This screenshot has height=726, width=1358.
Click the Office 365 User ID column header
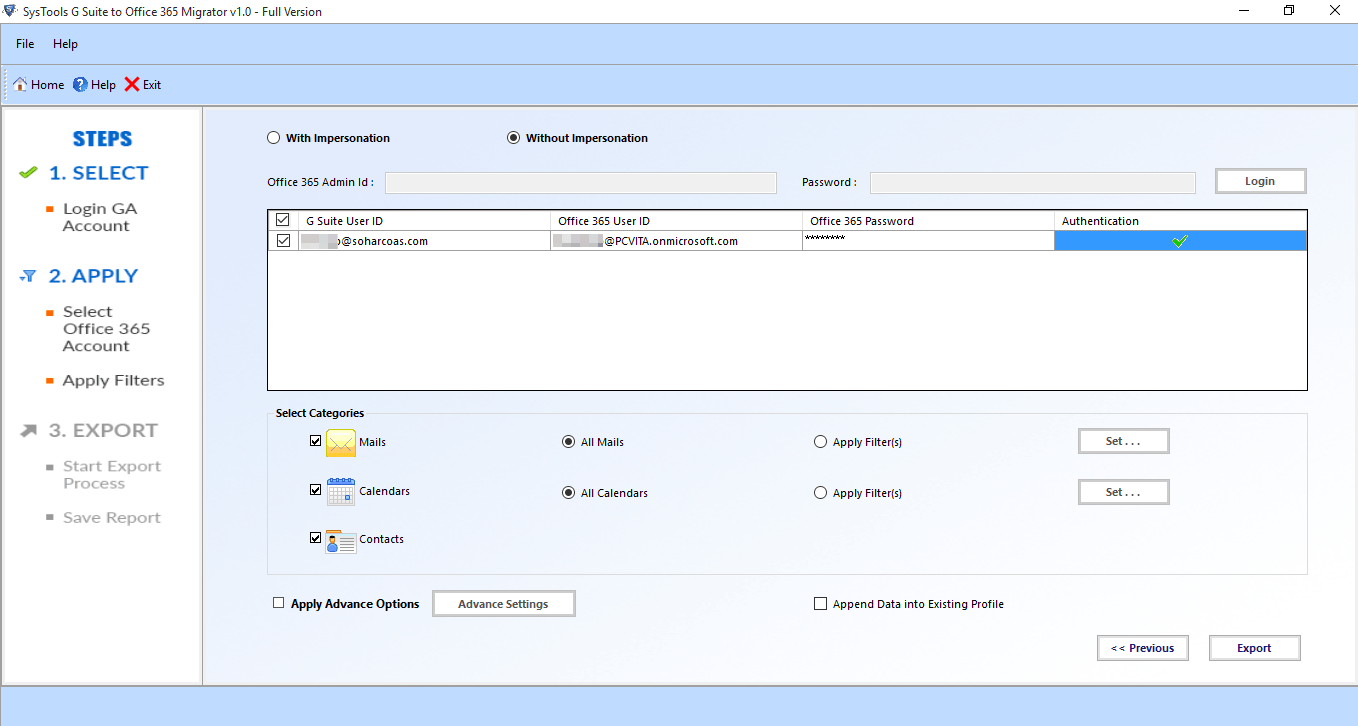pyautogui.click(x=676, y=221)
